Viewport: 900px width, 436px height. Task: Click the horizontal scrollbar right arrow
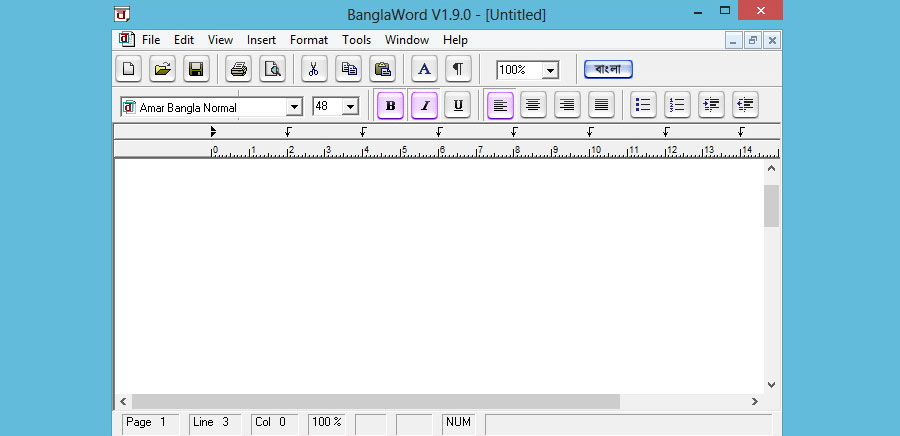click(x=755, y=402)
